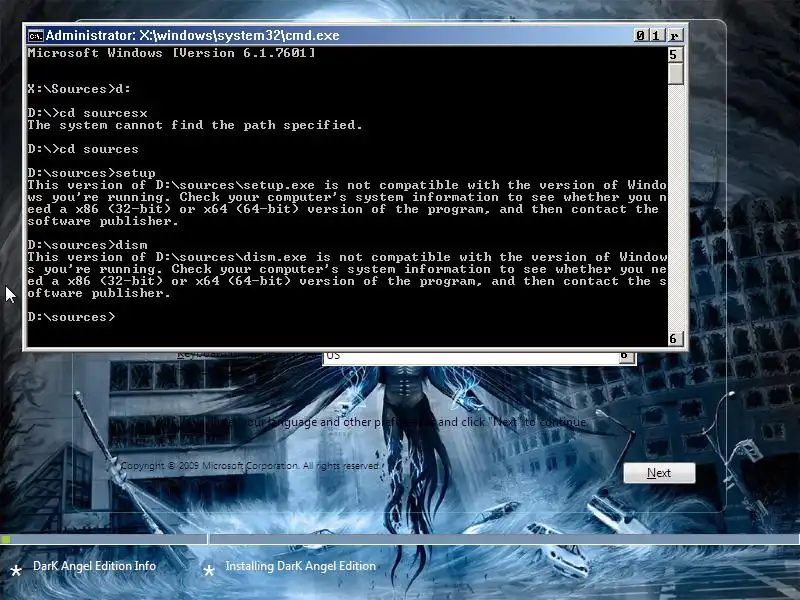The image size is (800, 600).
Task: Click the 'Installing DarK Angel Edition' label
Action: tap(301, 566)
